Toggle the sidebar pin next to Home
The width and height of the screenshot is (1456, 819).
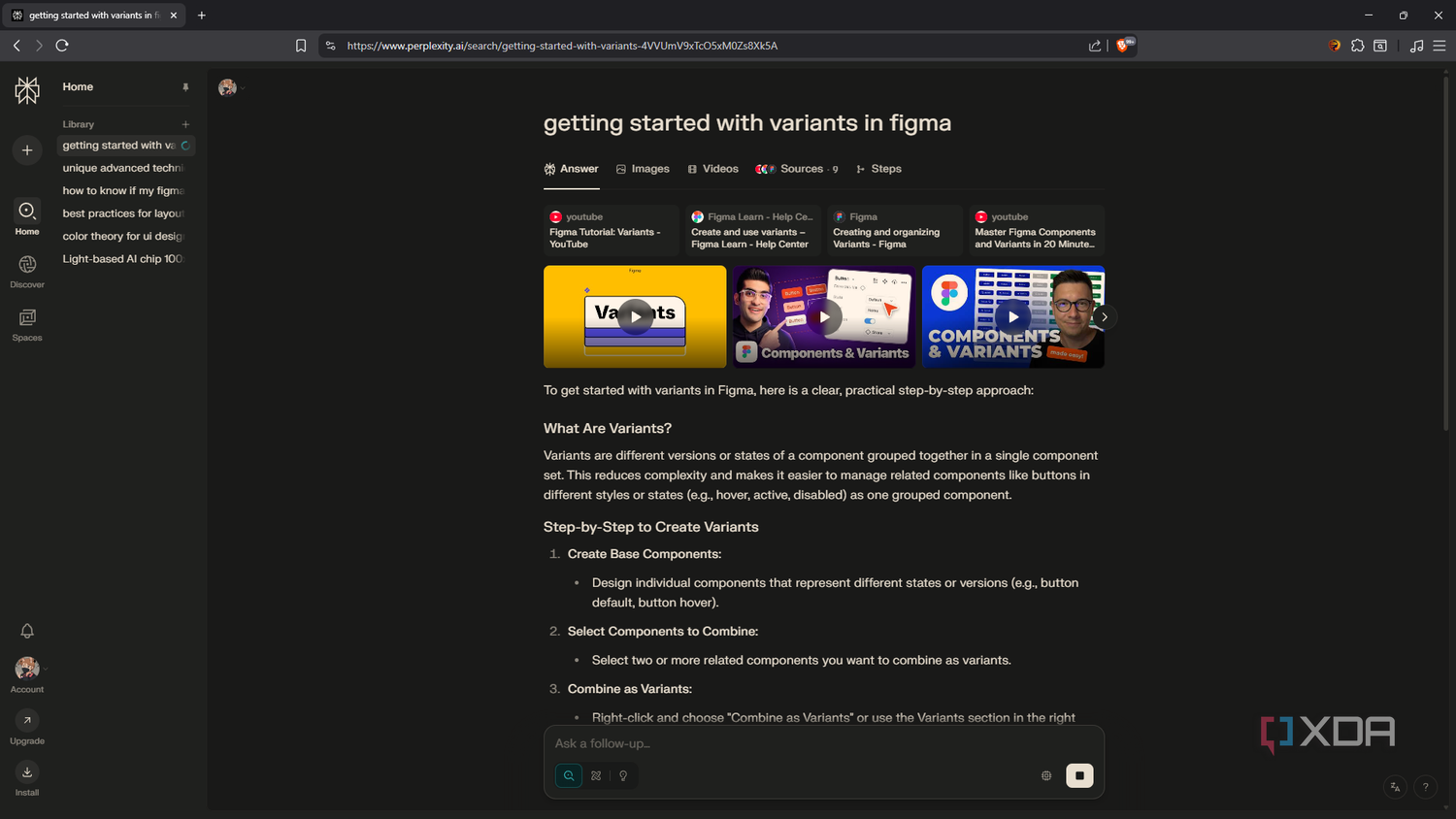click(185, 87)
